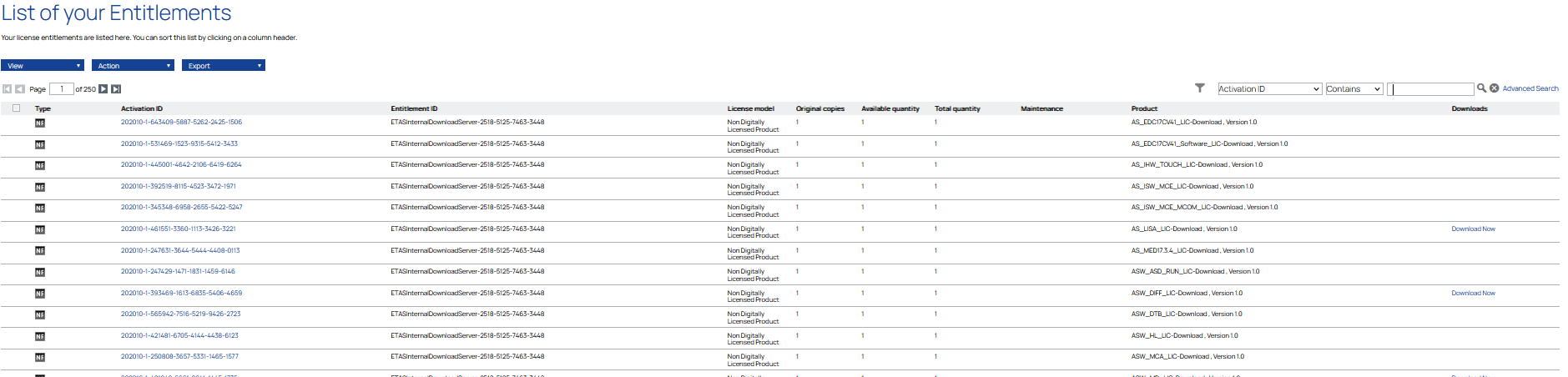This screenshot has height=377, width=1568.
Task: Open the Action dropdown menu
Action: [x=133, y=66]
